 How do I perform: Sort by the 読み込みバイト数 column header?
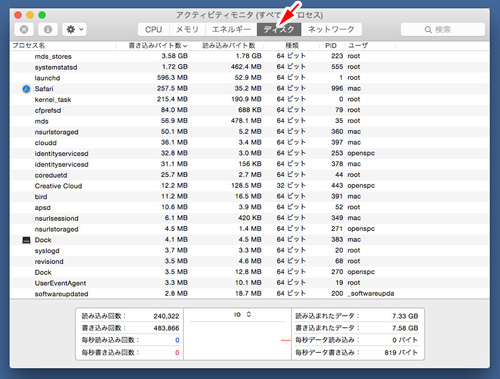coord(229,45)
